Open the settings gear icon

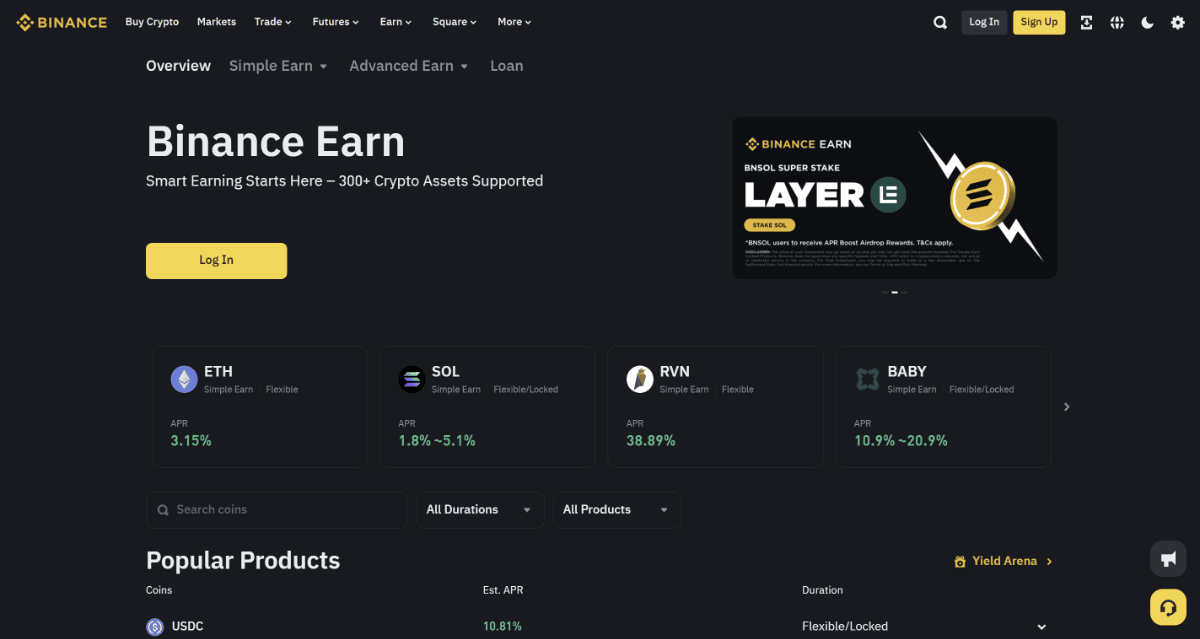1177,21
